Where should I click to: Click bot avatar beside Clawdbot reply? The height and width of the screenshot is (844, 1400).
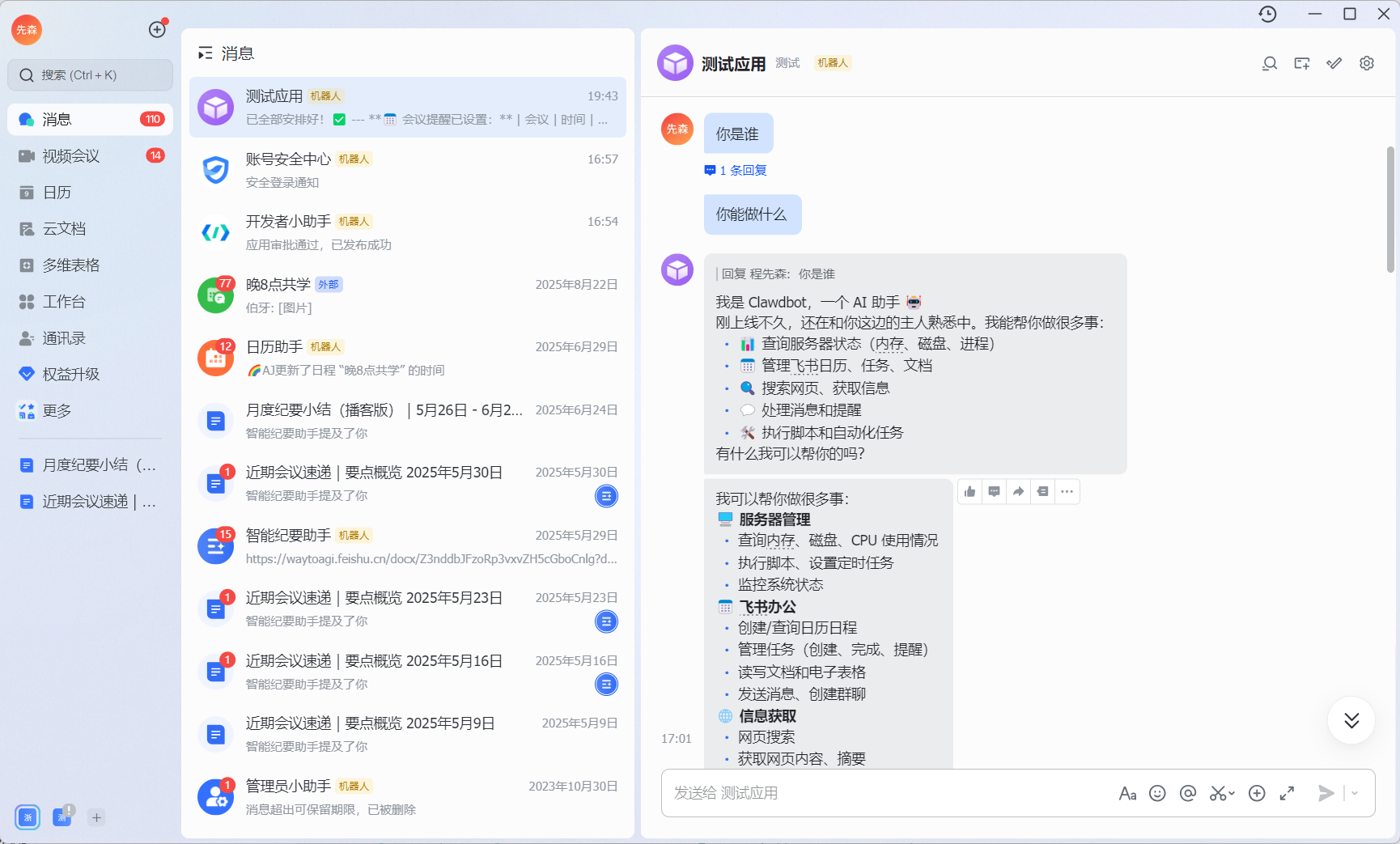click(677, 269)
